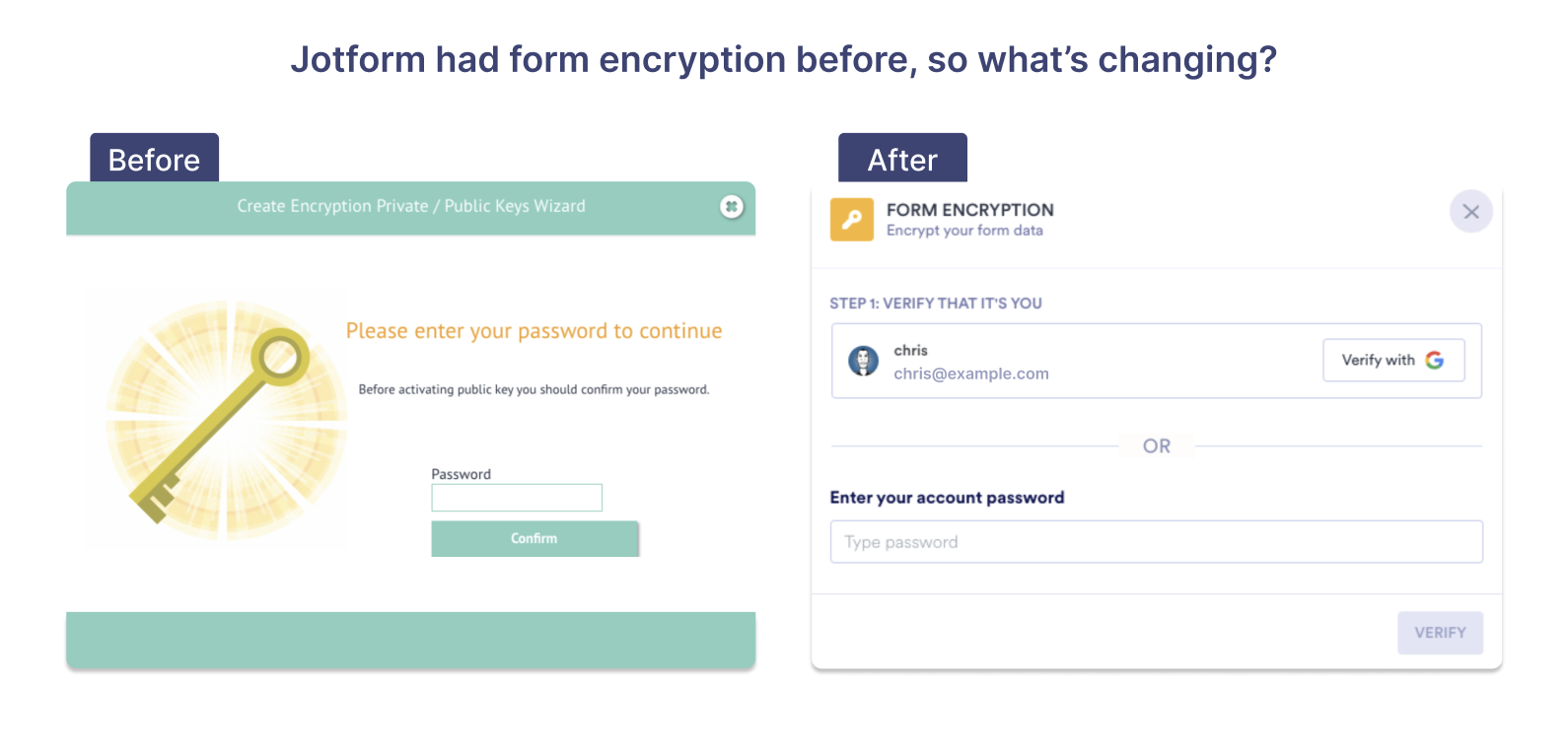The width and height of the screenshot is (1568, 754).
Task: Focus the old wizard Password field
Action: tap(517, 498)
